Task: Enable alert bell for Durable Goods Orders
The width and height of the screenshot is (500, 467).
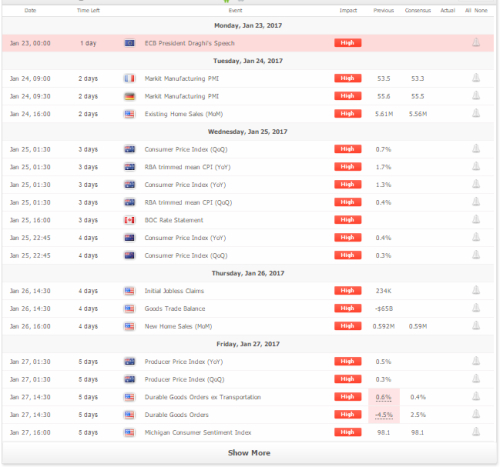Action: [x=476, y=414]
